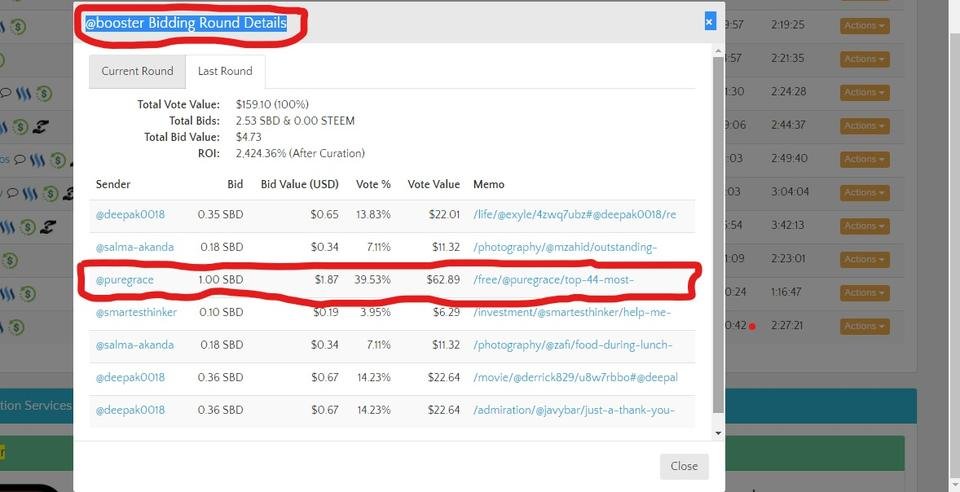Open the @salma-akanda link beside food-during-lunch memo

tap(135, 345)
